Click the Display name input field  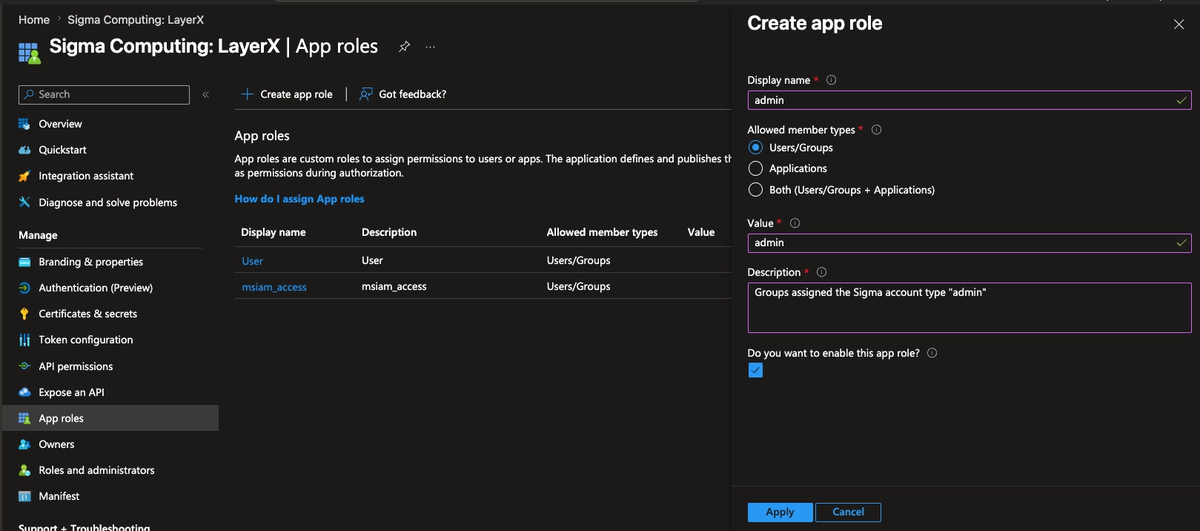coord(969,100)
